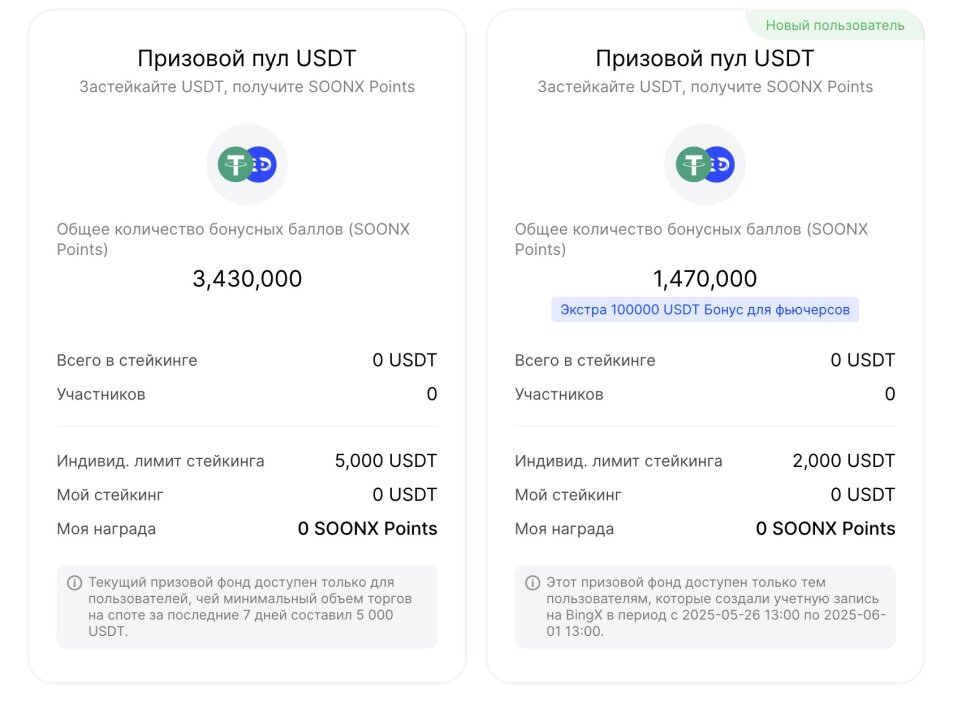Click the notice about 5 000 USDT spot volume
This screenshot has height=701, width=966.
[247, 607]
